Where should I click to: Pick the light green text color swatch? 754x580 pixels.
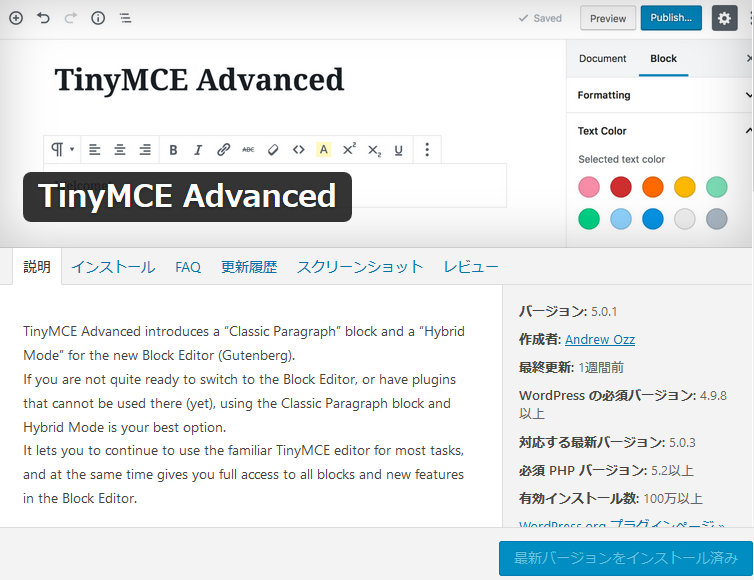tap(716, 187)
